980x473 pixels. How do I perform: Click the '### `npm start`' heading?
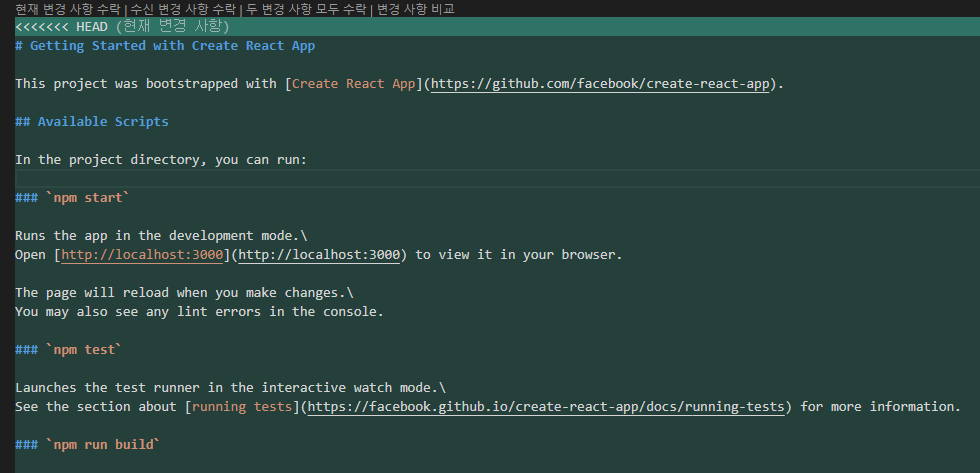coord(72,198)
